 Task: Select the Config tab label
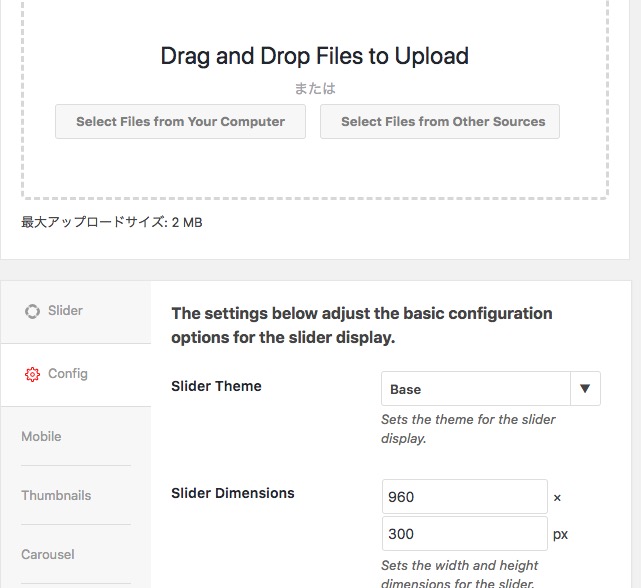pos(68,374)
